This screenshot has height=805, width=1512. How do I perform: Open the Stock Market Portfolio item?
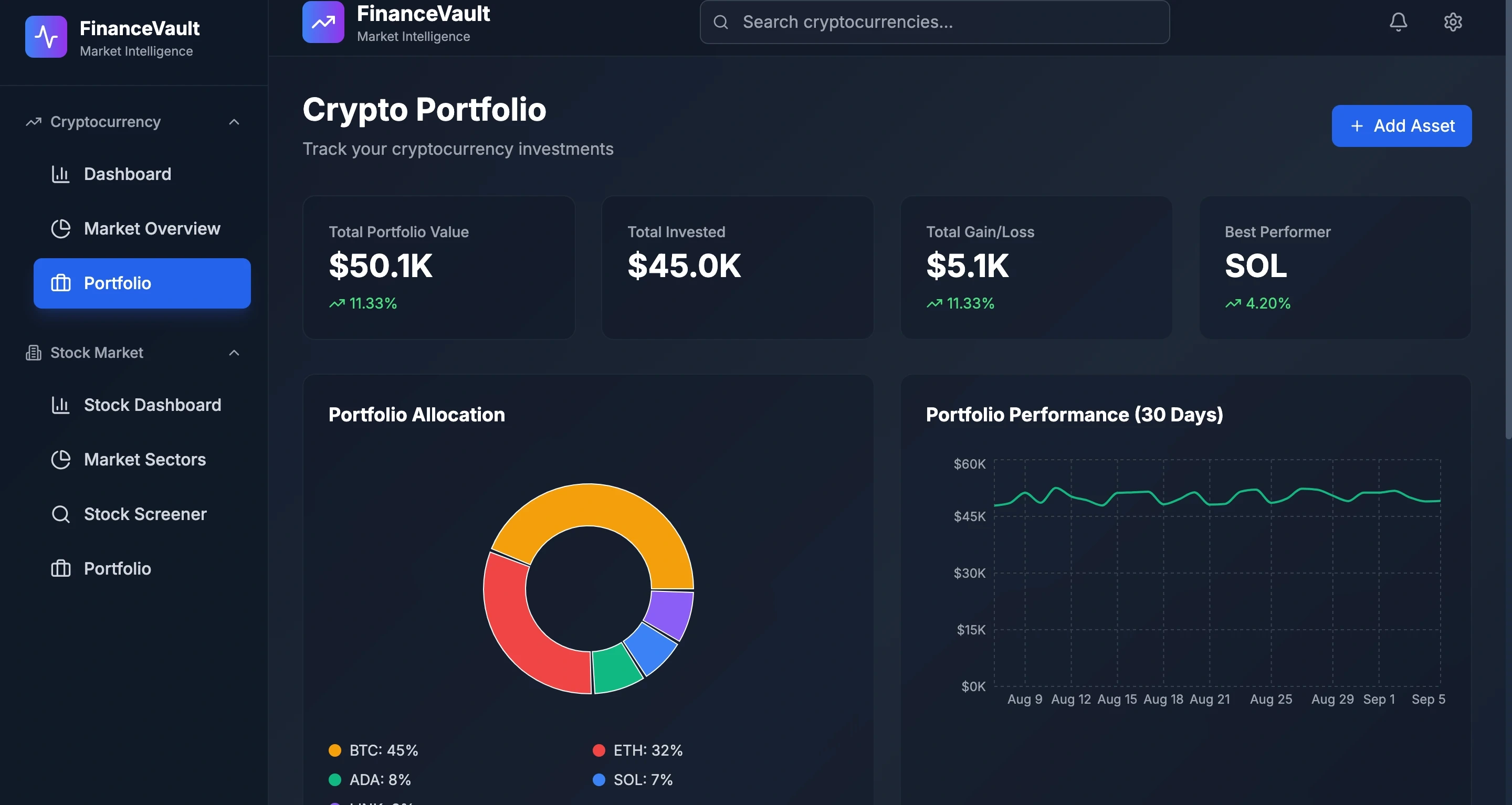[x=118, y=568]
